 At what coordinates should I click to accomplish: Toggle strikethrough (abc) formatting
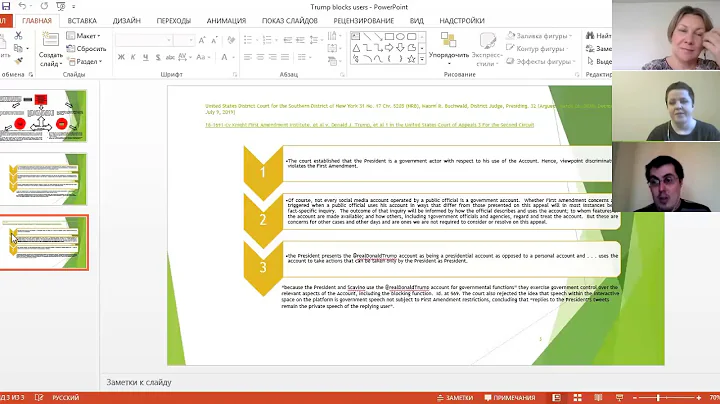click(170, 57)
